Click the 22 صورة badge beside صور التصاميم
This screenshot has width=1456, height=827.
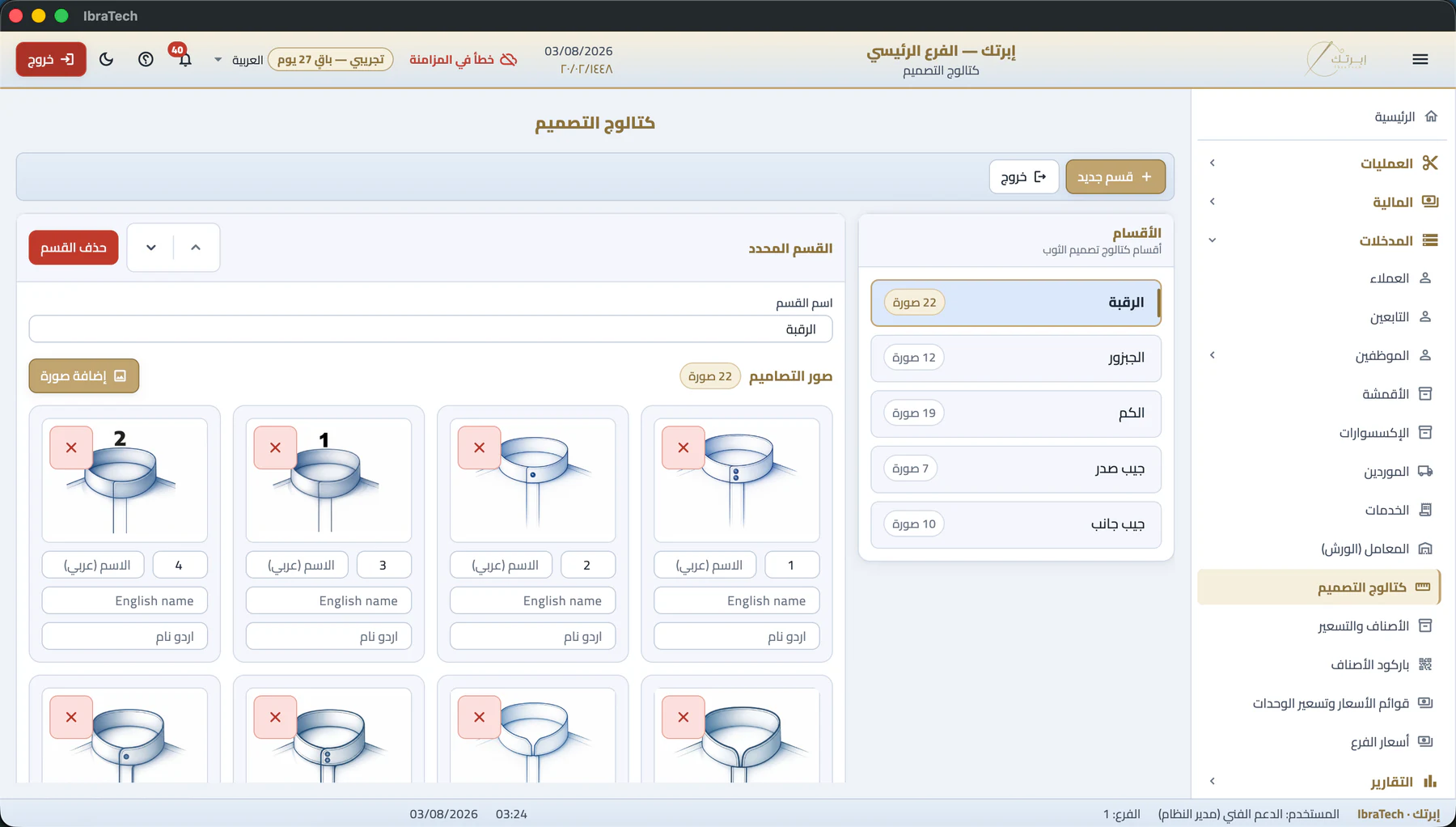pyautogui.click(x=710, y=376)
